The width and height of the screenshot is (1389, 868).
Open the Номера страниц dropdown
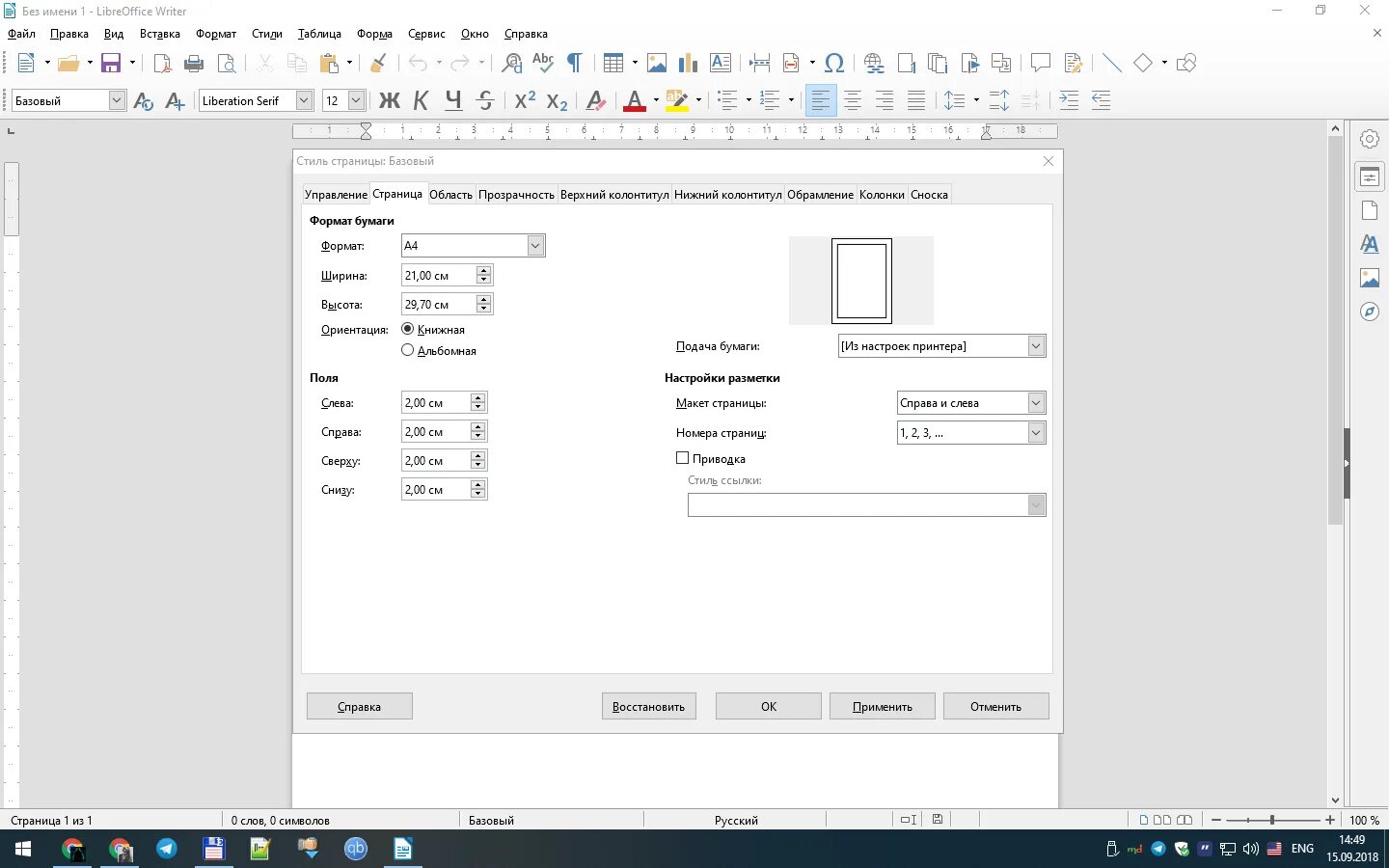[x=1036, y=433]
